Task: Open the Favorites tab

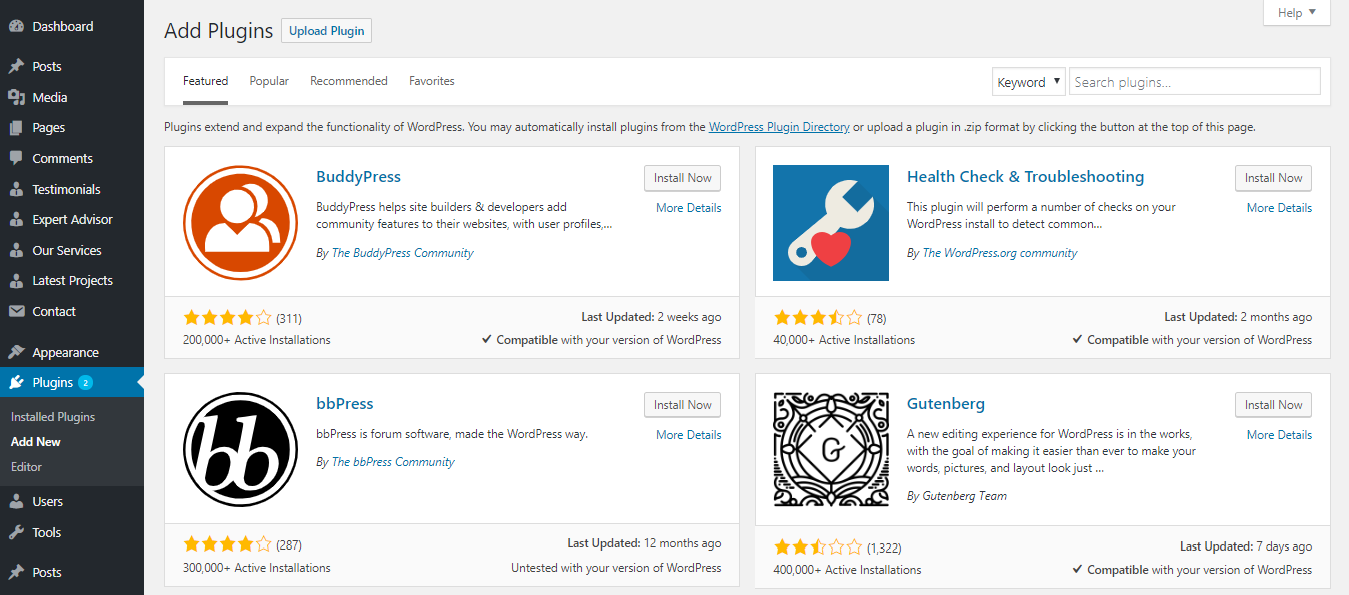Action: pos(431,81)
